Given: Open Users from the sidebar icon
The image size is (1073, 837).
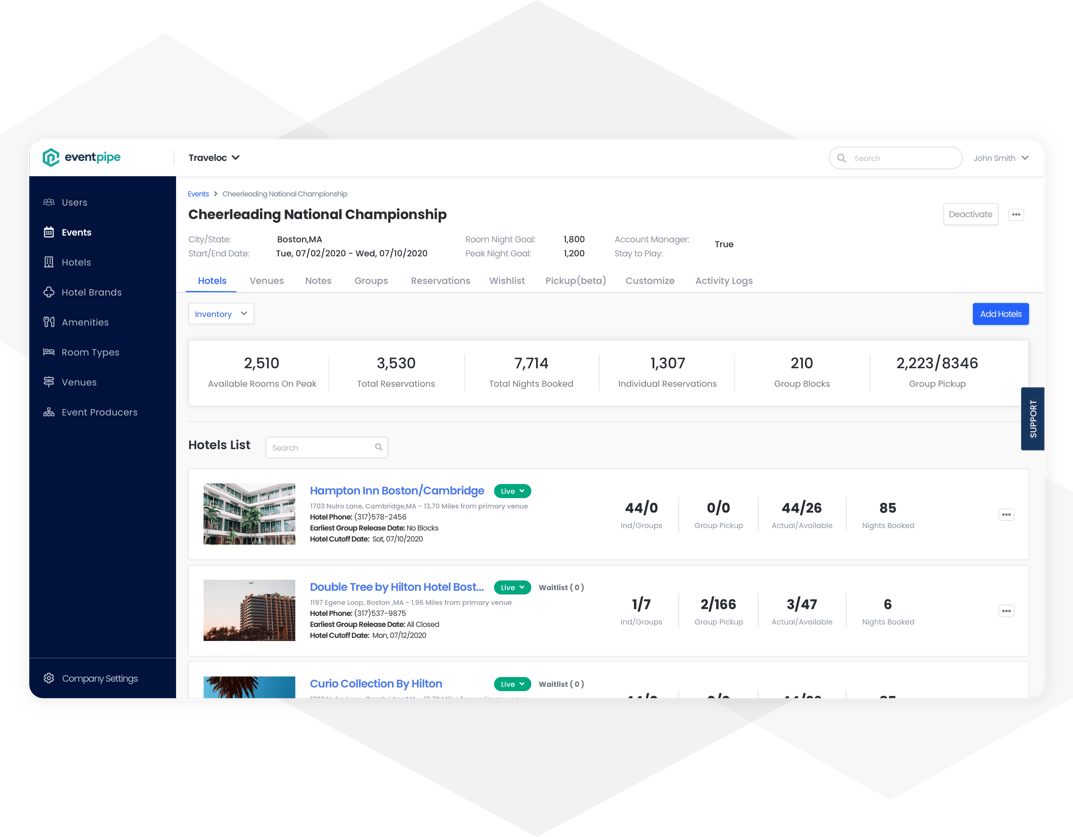Looking at the screenshot, I should coord(49,202).
